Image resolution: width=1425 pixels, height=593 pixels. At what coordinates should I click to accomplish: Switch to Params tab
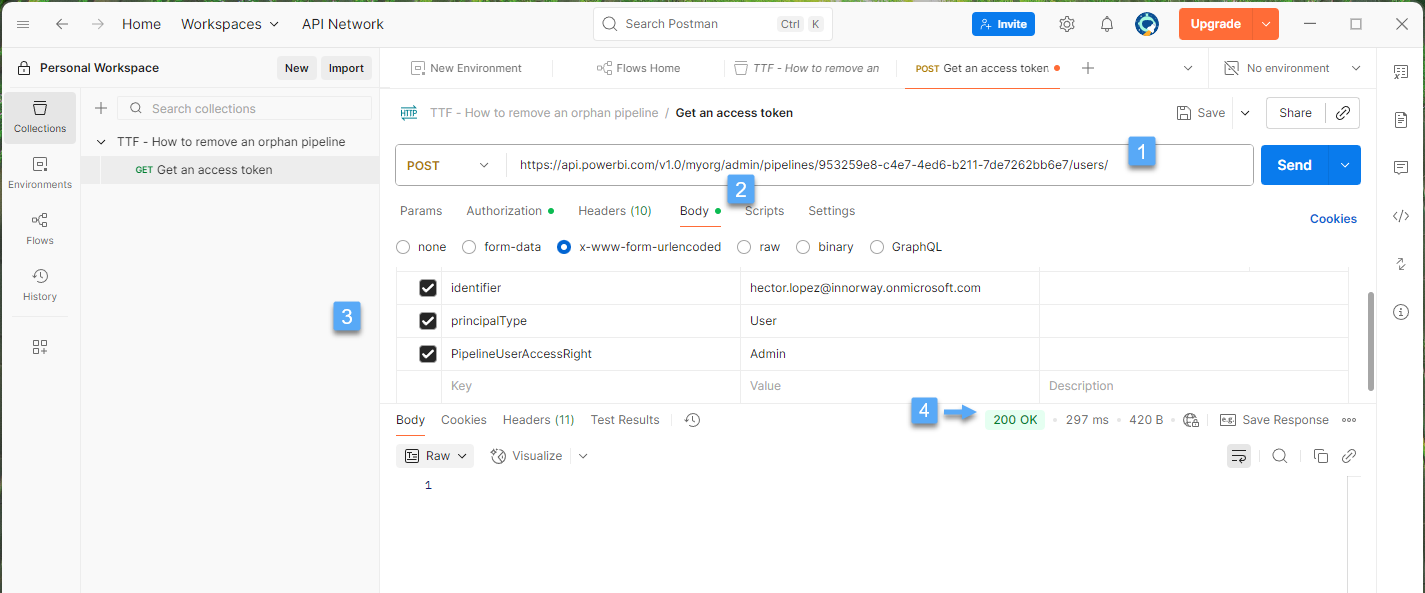pos(421,211)
